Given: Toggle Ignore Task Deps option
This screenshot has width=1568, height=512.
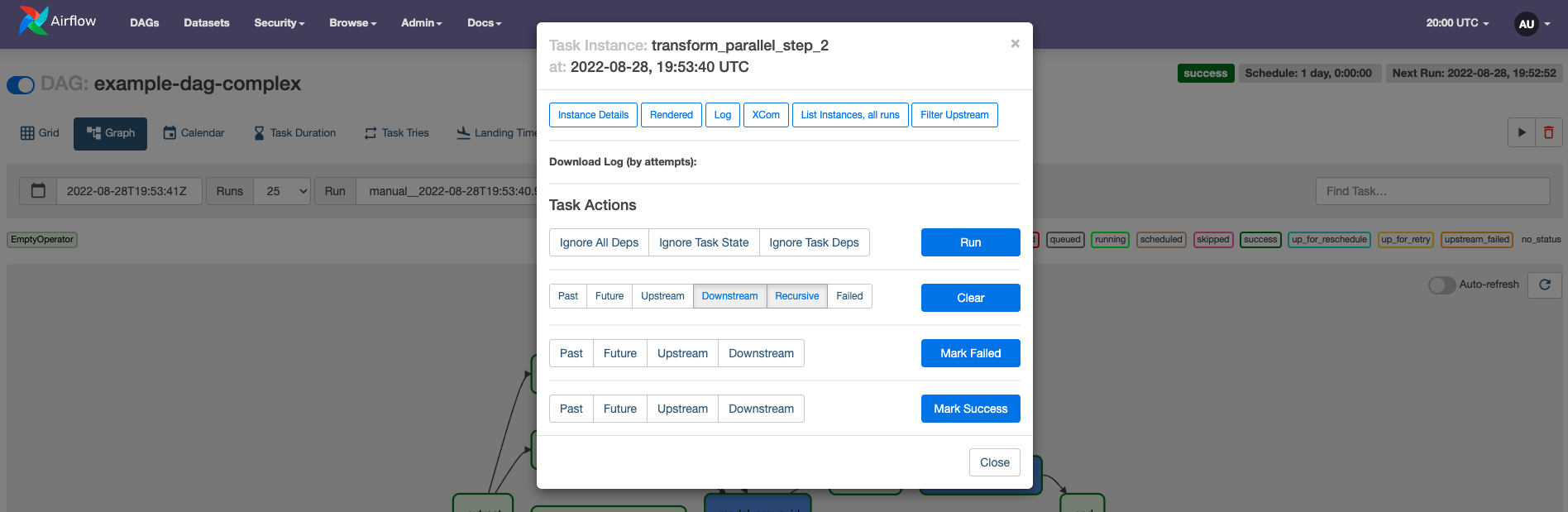Looking at the screenshot, I should pos(814,242).
